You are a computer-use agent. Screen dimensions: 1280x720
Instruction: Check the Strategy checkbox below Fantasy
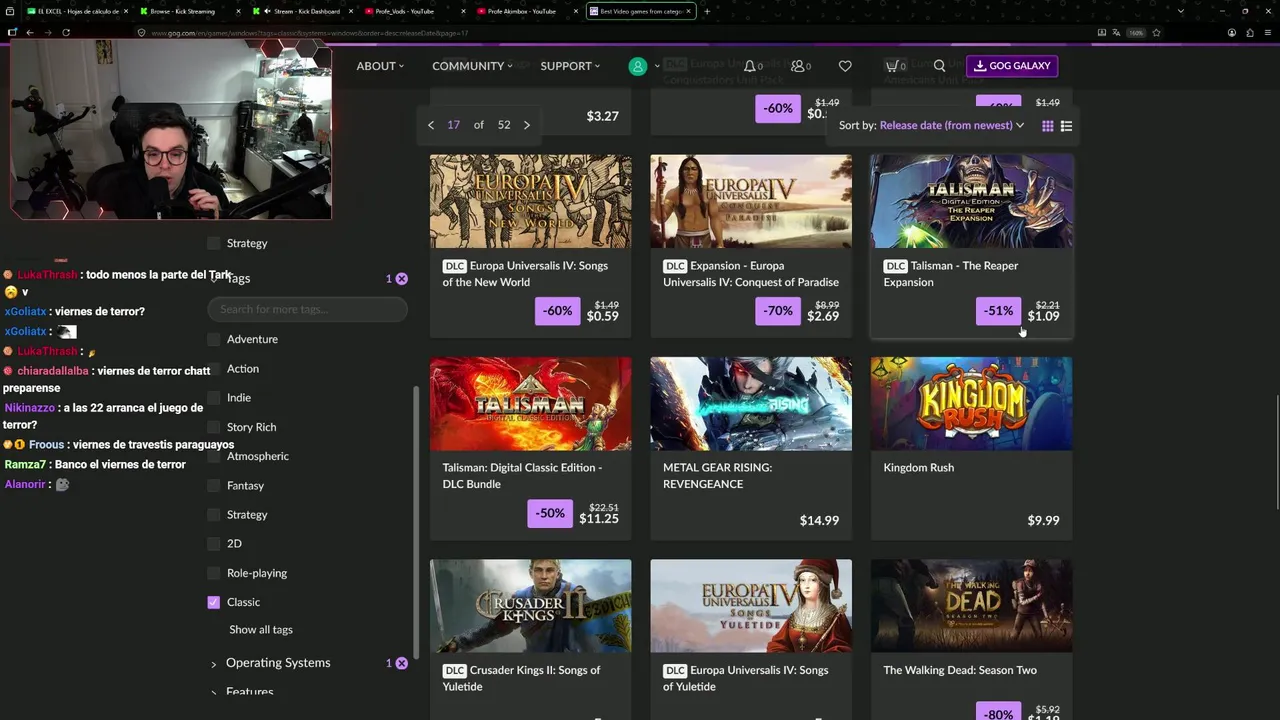[213, 515]
